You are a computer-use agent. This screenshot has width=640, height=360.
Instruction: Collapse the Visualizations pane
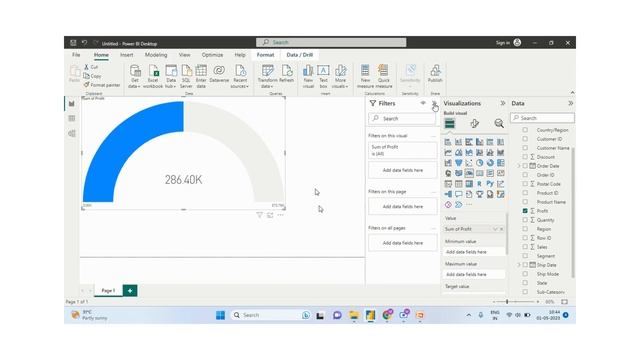(503, 103)
